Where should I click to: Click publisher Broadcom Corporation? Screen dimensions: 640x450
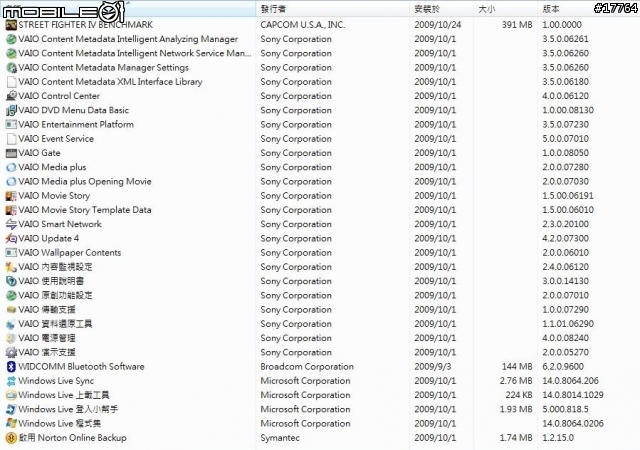[307, 367]
